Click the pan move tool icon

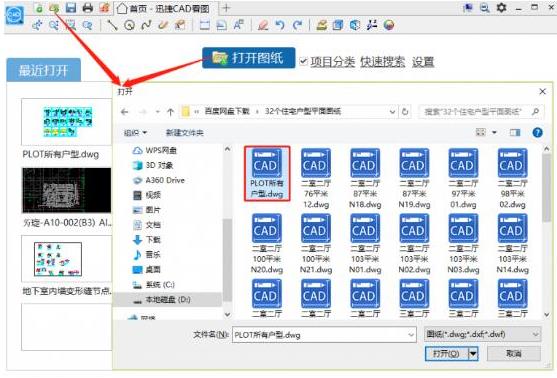37,25
